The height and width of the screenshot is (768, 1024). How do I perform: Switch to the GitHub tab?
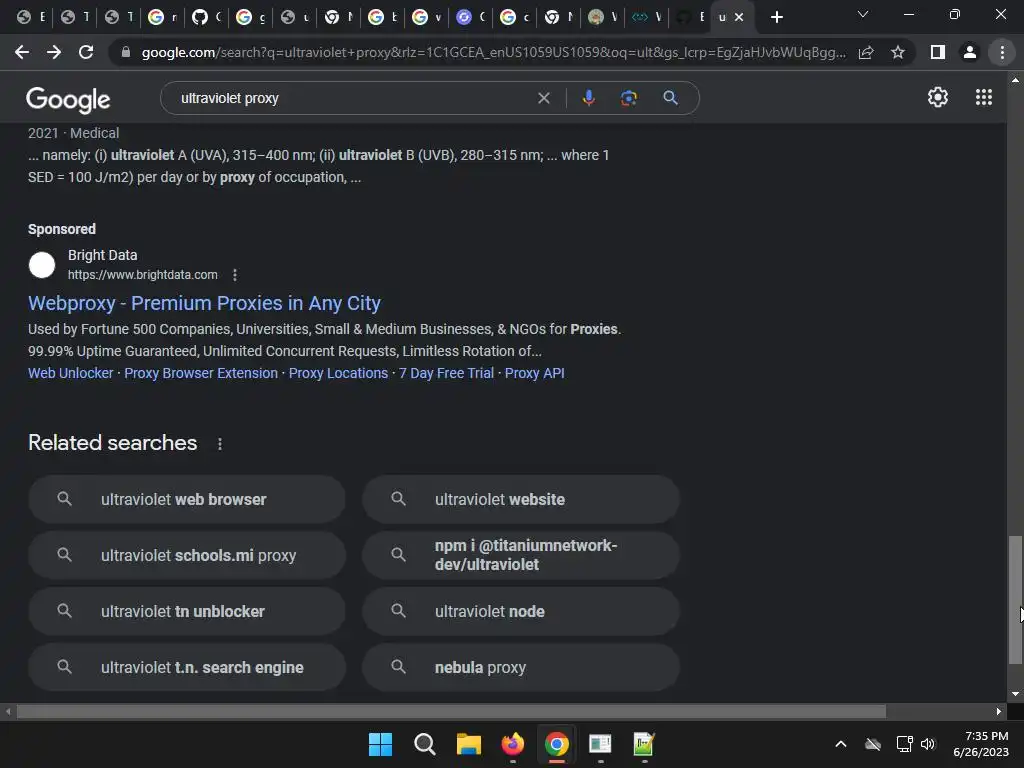[199, 18]
